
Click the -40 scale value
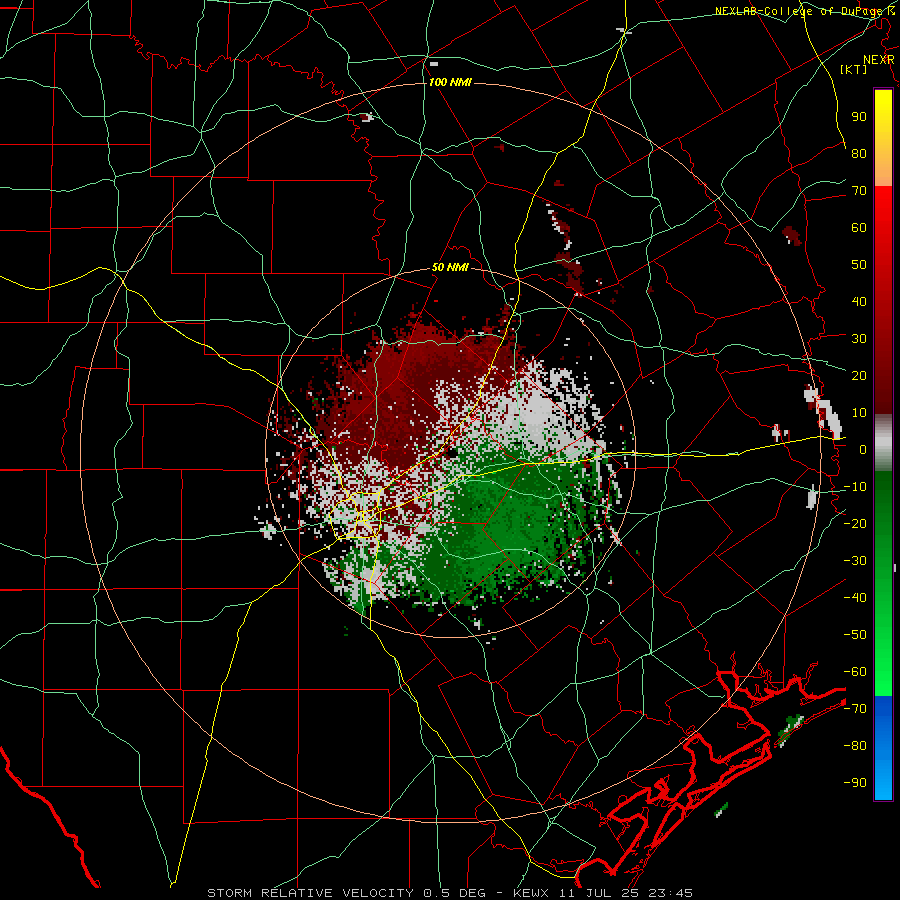point(855,598)
